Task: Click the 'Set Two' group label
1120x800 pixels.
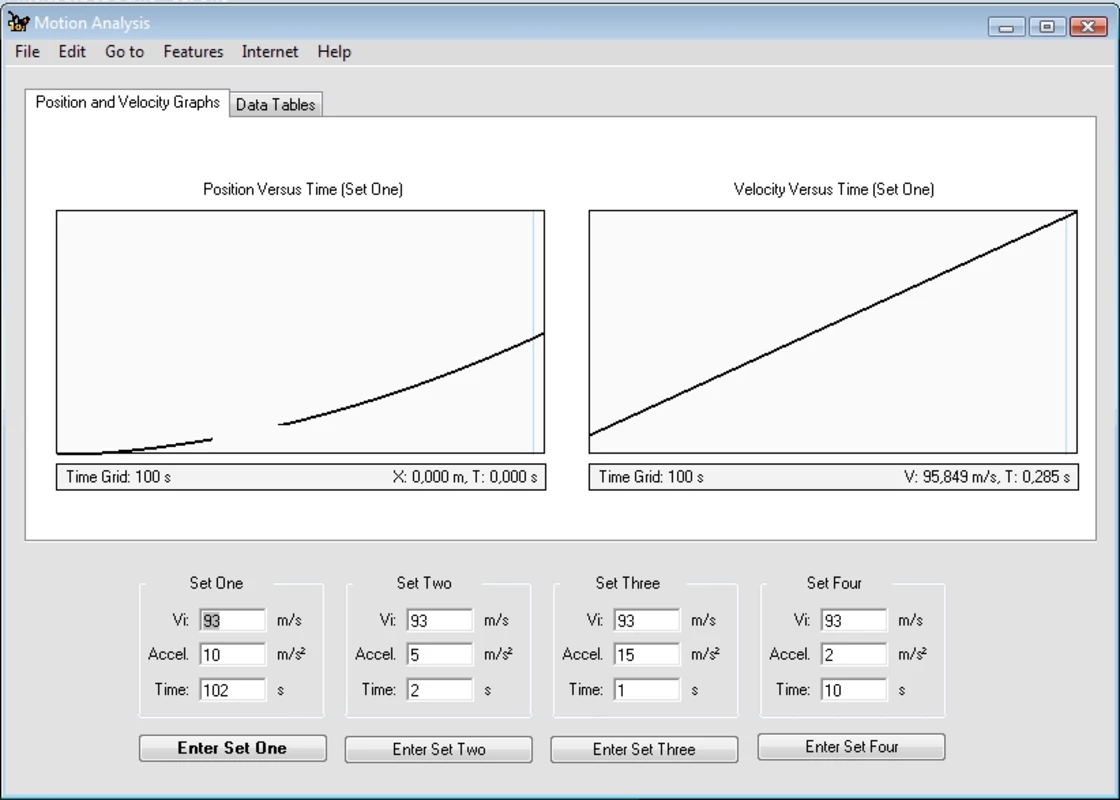Action: click(x=424, y=583)
